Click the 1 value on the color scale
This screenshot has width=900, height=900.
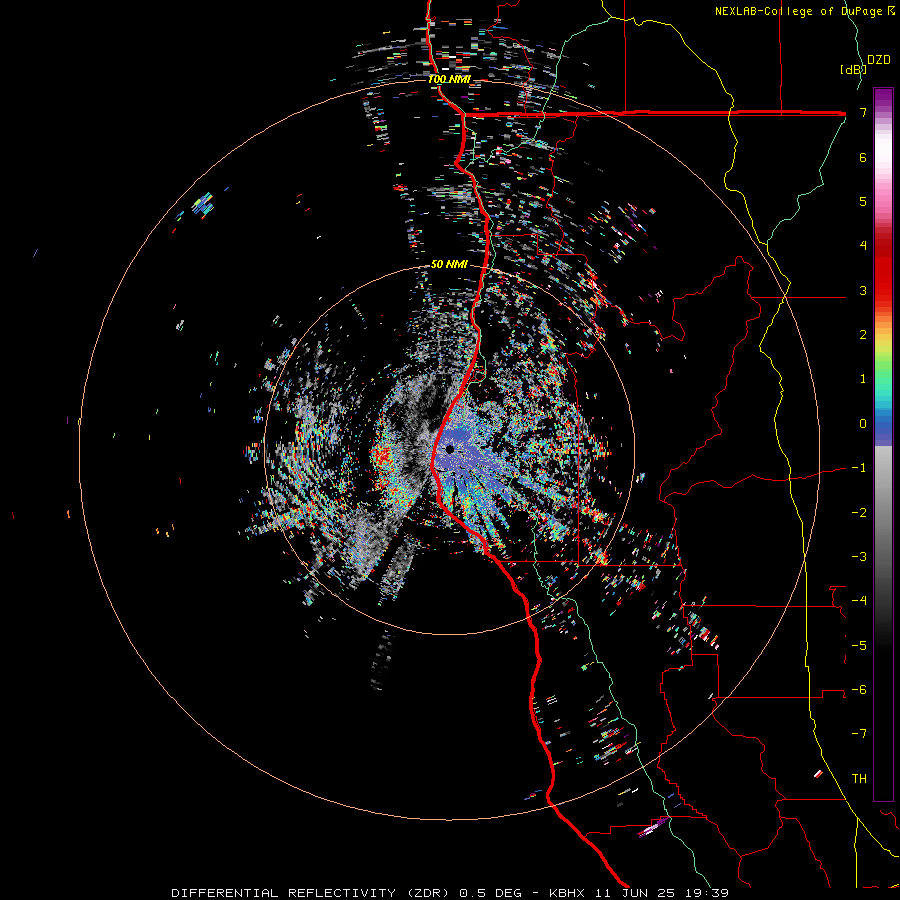click(x=863, y=379)
